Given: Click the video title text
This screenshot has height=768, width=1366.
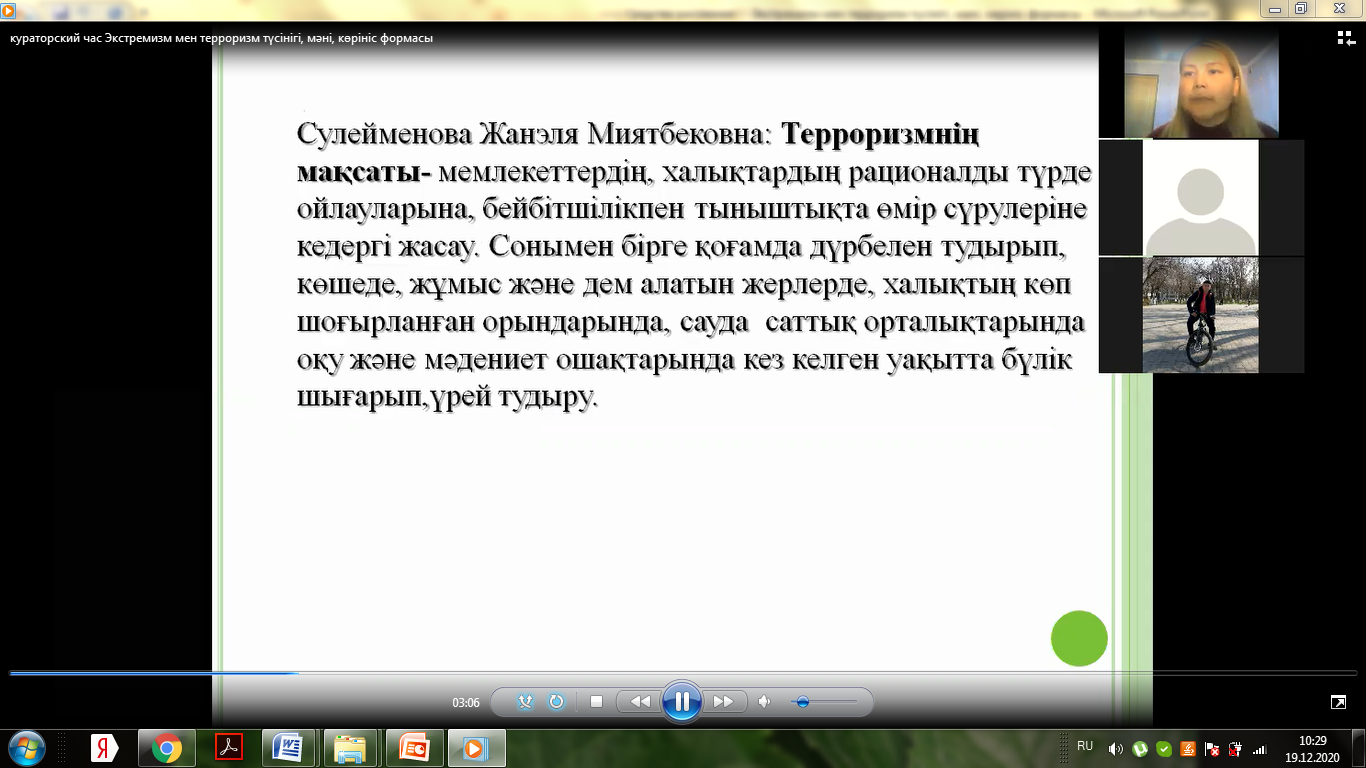Looking at the screenshot, I should pyautogui.click(x=221, y=38).
